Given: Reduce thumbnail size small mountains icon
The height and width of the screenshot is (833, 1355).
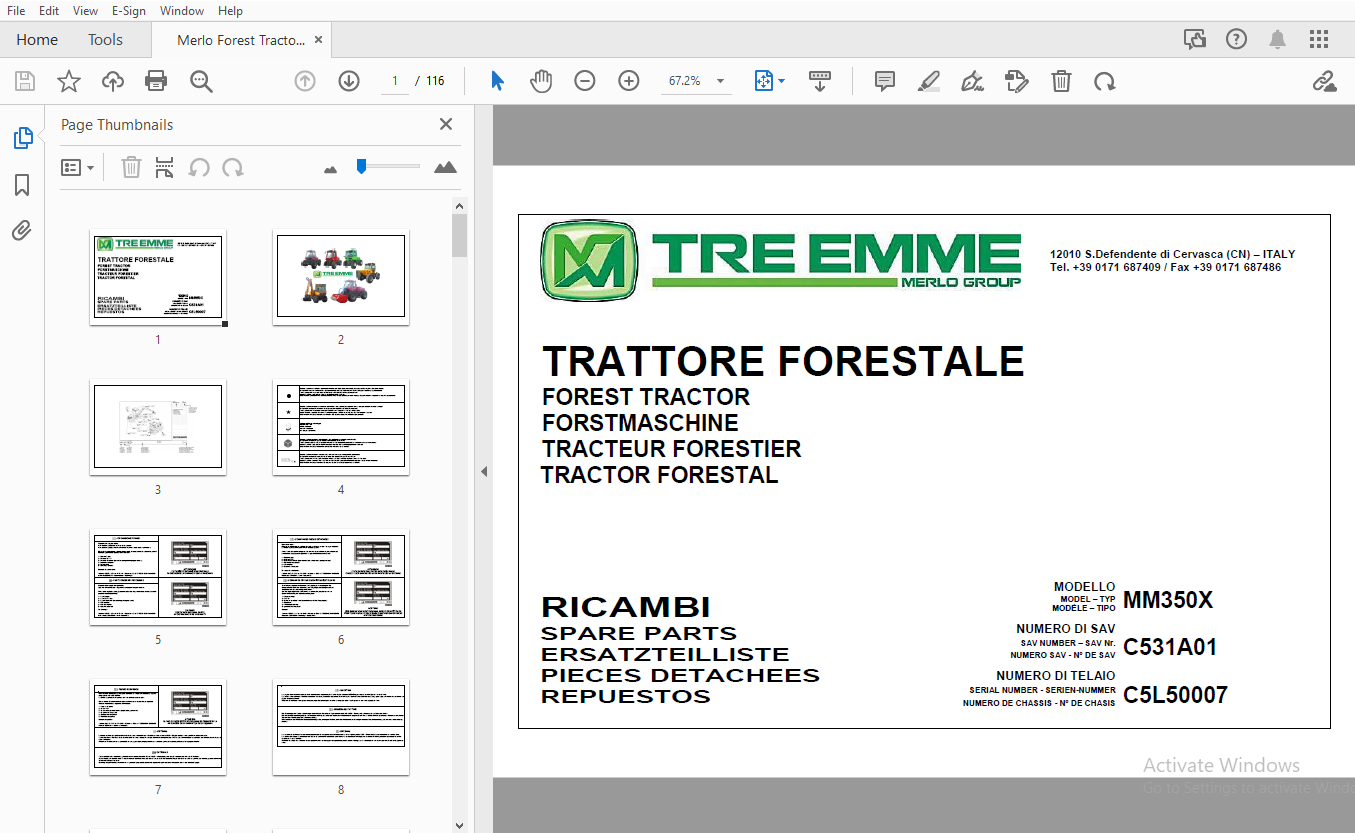Looking at the screenshot, I should point(331,169).
